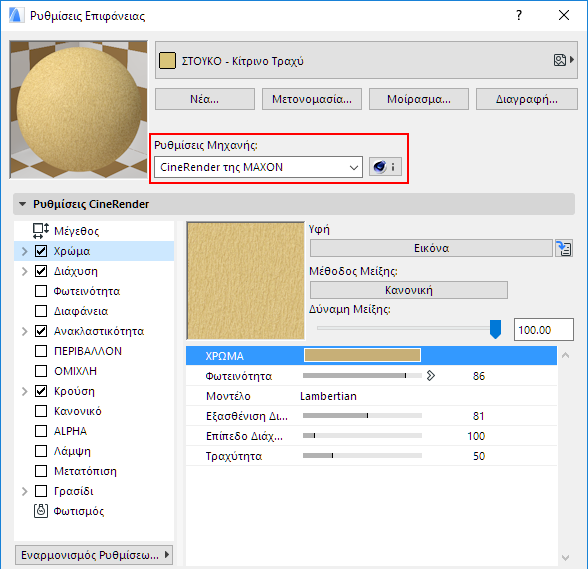Enable the ΟΜΙΧΛΗ checkbox
This screenshot has width=588, height=569.
tap(41, 371)
